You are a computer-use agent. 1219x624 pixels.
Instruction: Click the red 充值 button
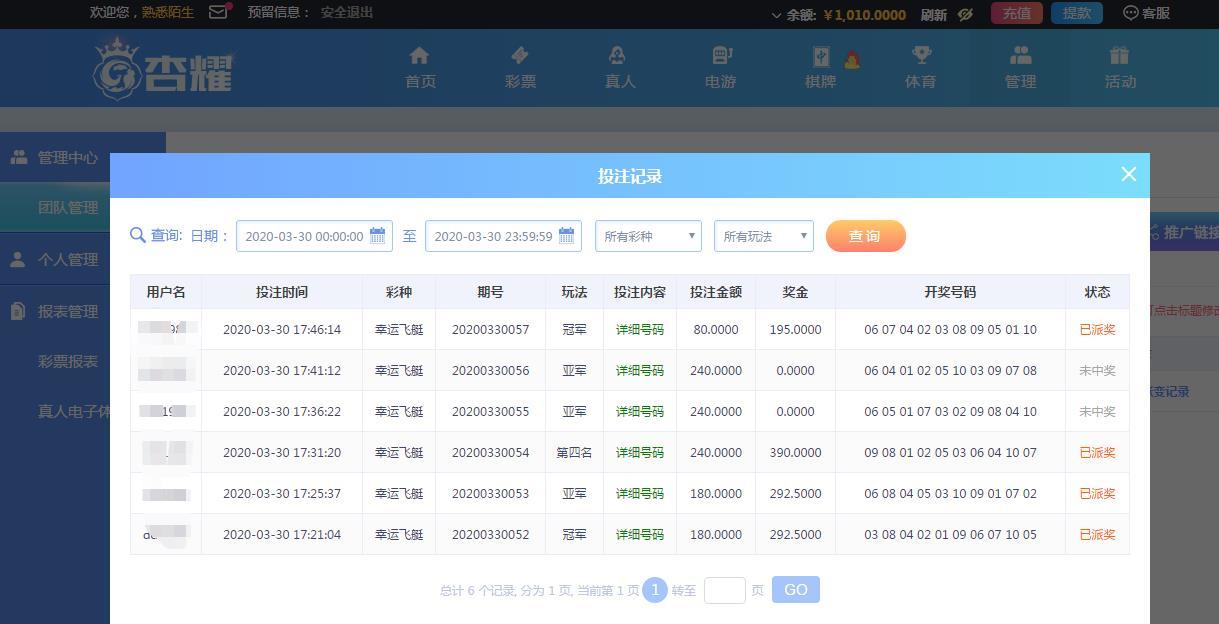[1016, 13]
